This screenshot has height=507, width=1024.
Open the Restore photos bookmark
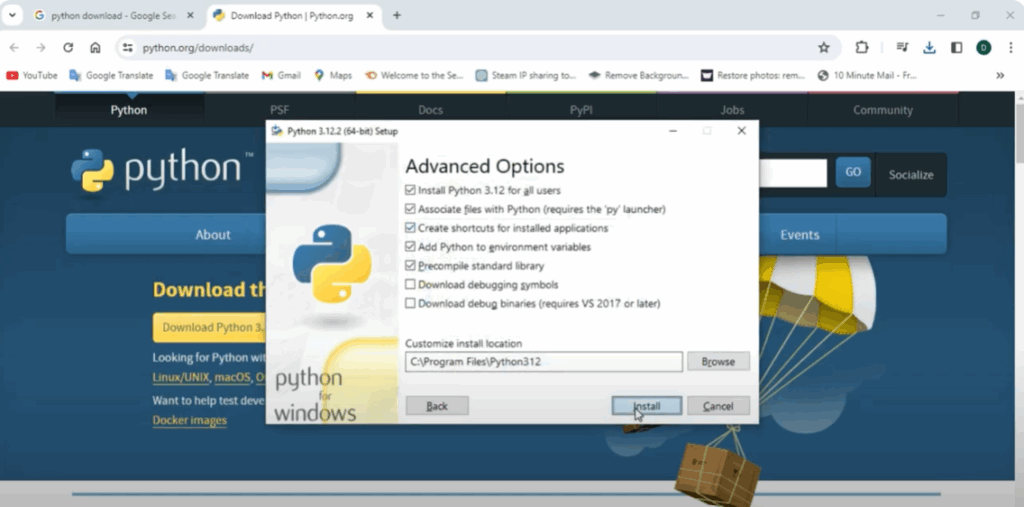tap(753, 76)
